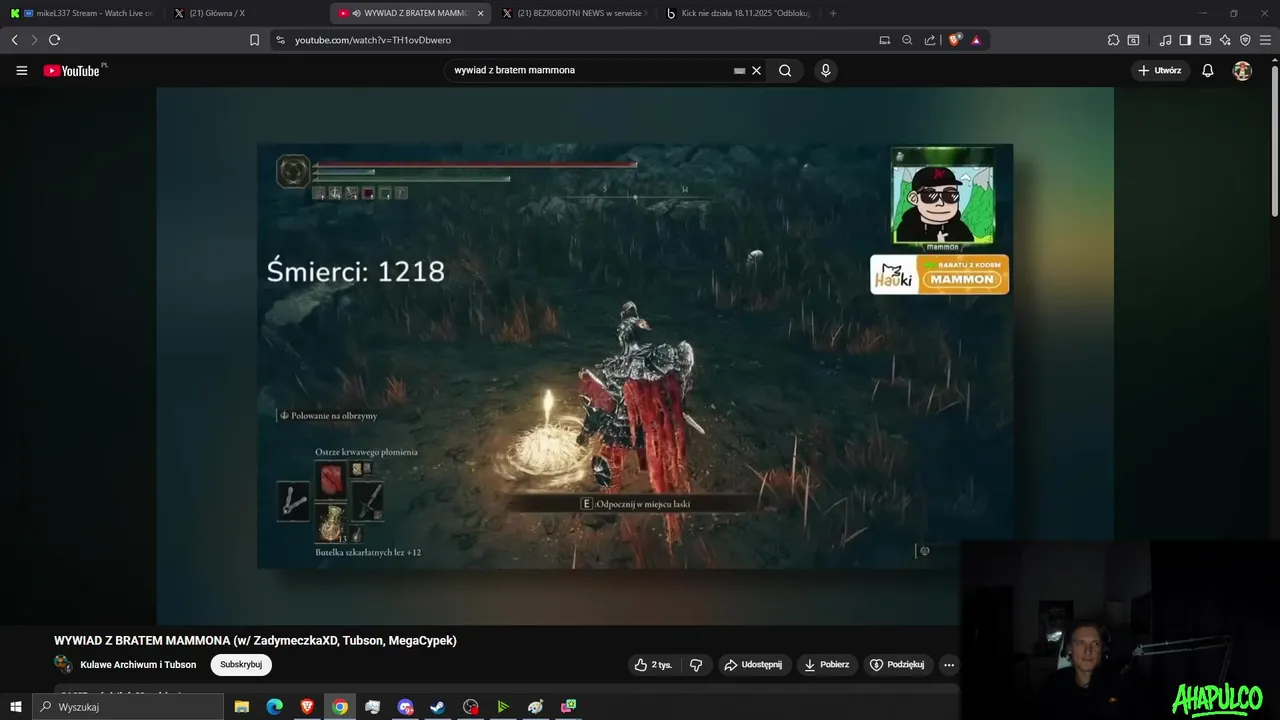
Task: Share this page from address bar
Action: (x=930, y=40)
